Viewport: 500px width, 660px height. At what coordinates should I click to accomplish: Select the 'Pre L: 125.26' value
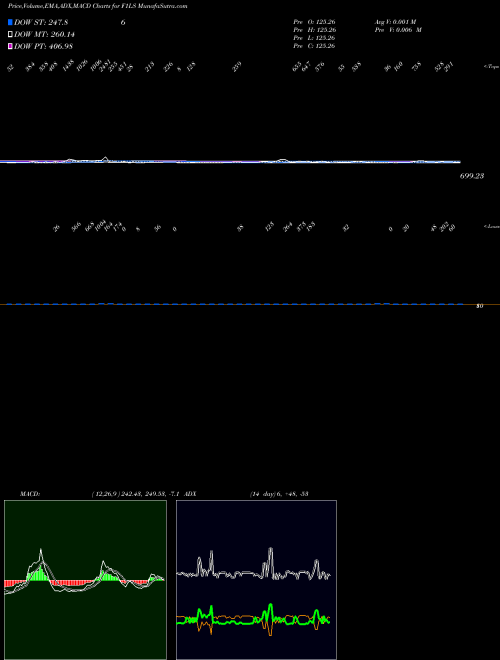point(314,38)
